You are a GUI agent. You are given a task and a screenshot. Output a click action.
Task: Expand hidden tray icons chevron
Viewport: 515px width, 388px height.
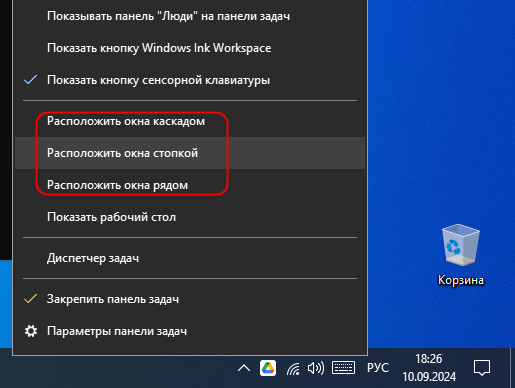[x=244, y=368]
